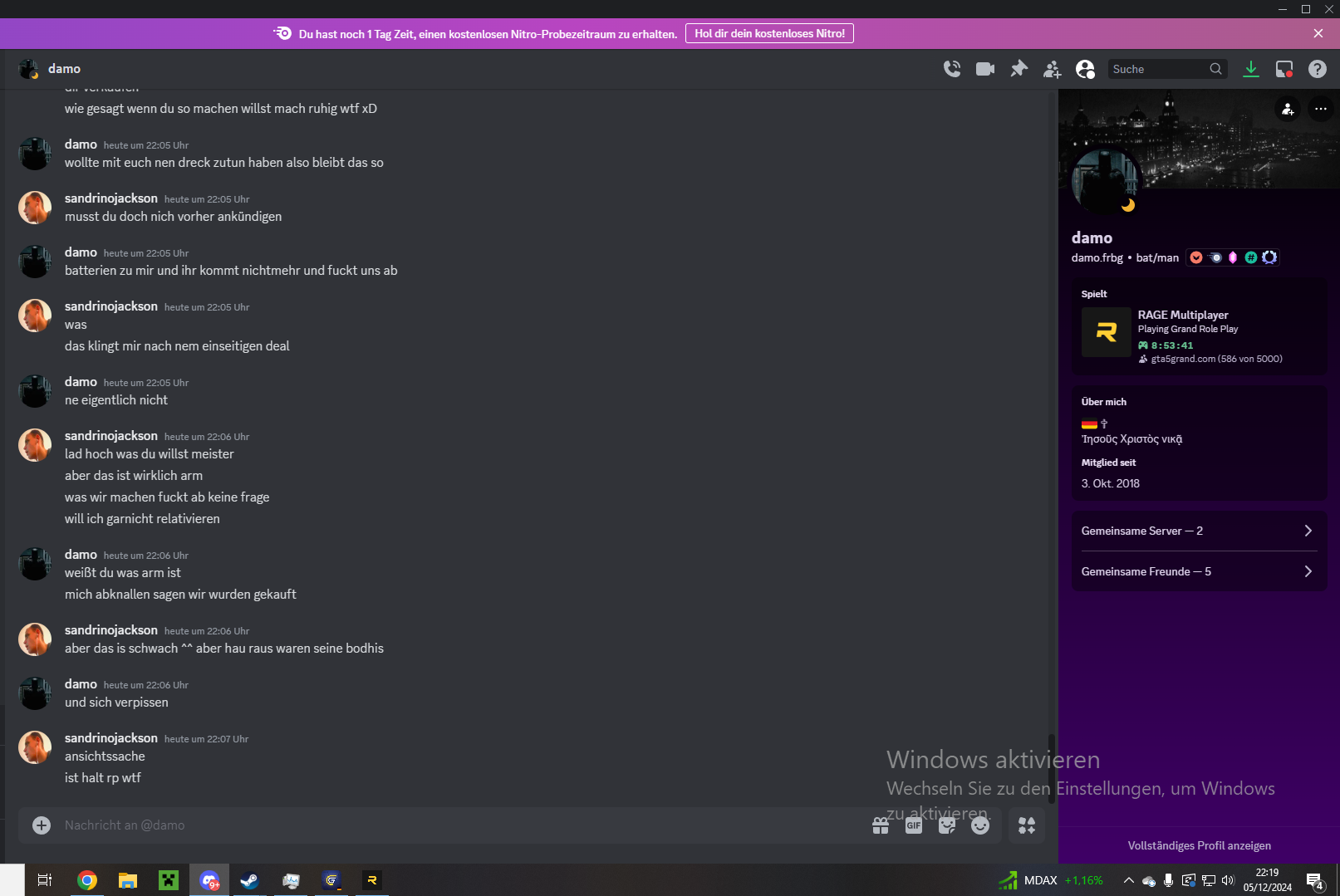
Task: Click the Suche search field
Action: click(1159, 69)
